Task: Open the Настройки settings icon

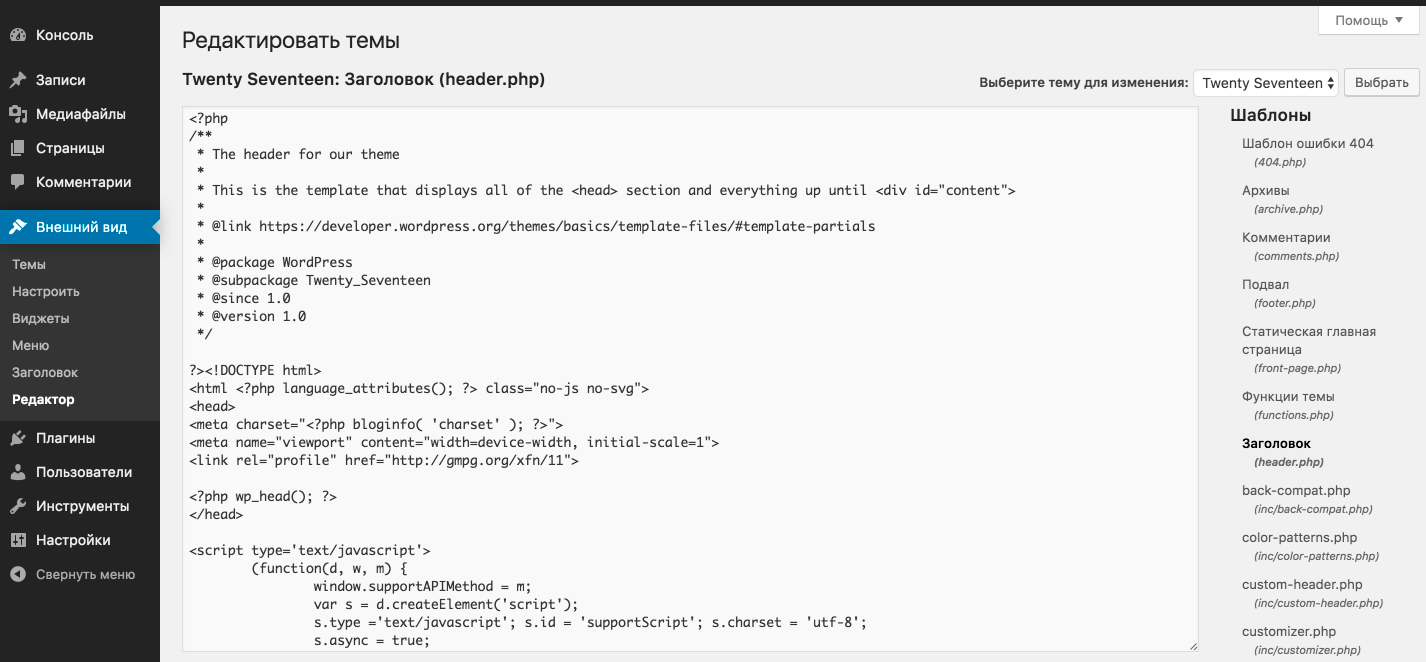Action: (x=18, y=540)
